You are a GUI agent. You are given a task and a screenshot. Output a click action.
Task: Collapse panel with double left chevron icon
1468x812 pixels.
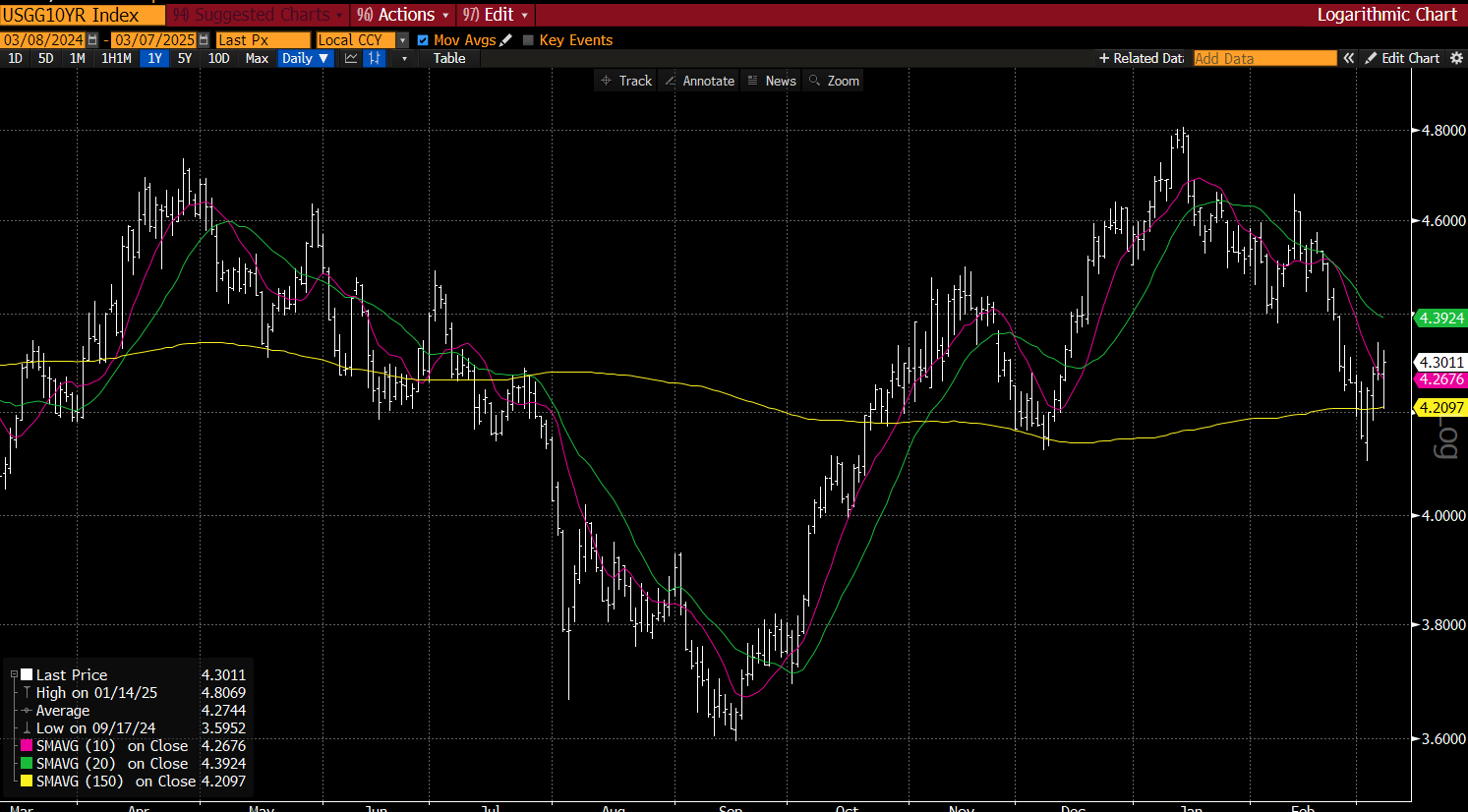click(x=1349, y=59)
